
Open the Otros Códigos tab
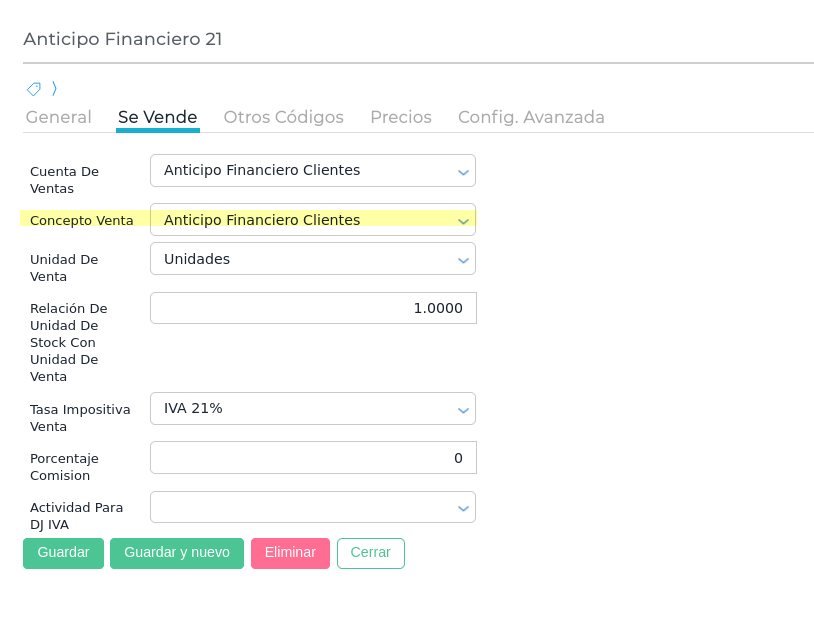tap(283, 117)
